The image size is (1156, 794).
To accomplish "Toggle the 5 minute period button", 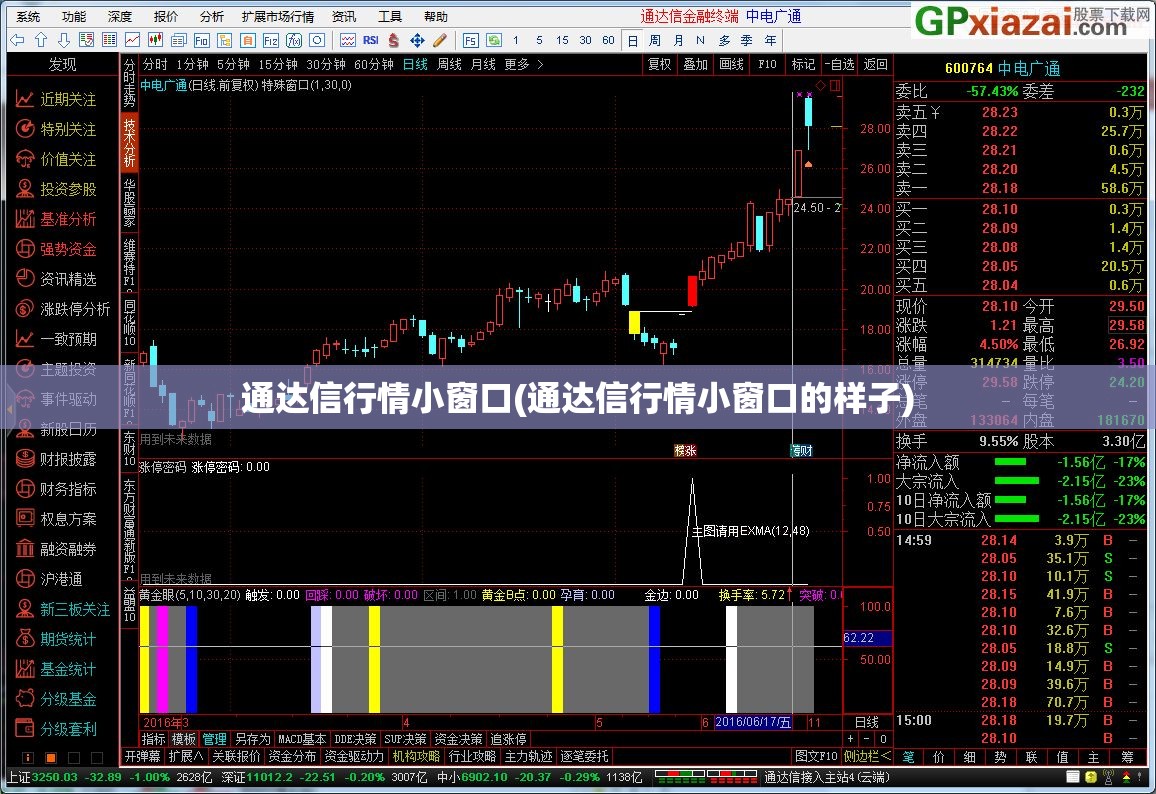I will [539, 41].
